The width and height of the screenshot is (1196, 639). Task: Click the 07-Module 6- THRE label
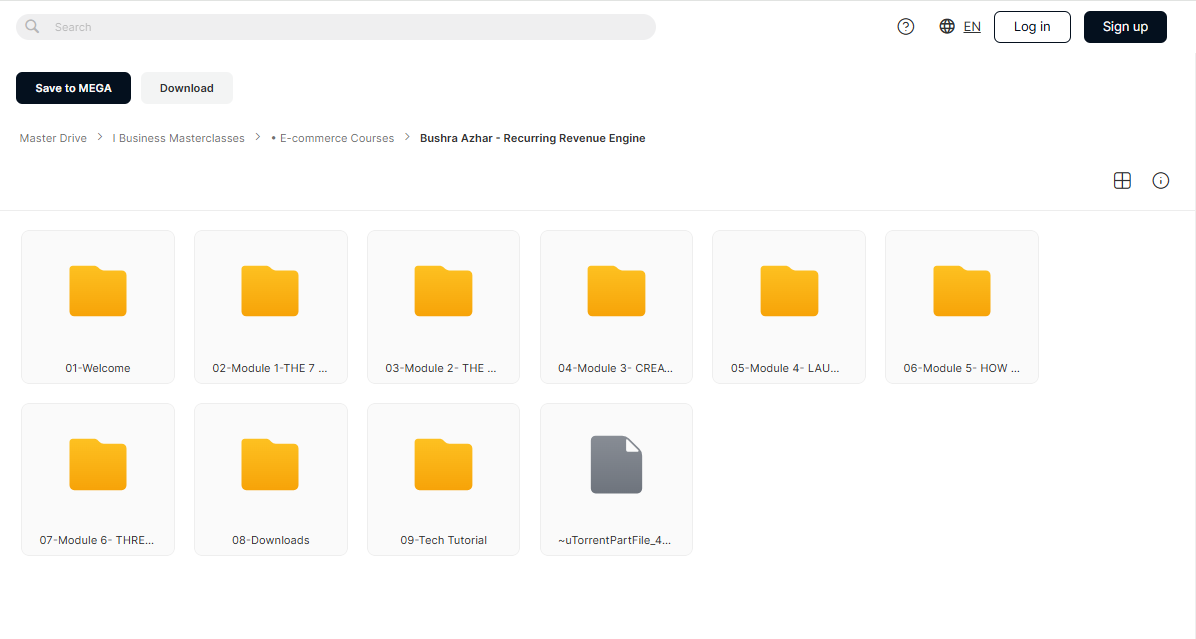coord(97,541)
